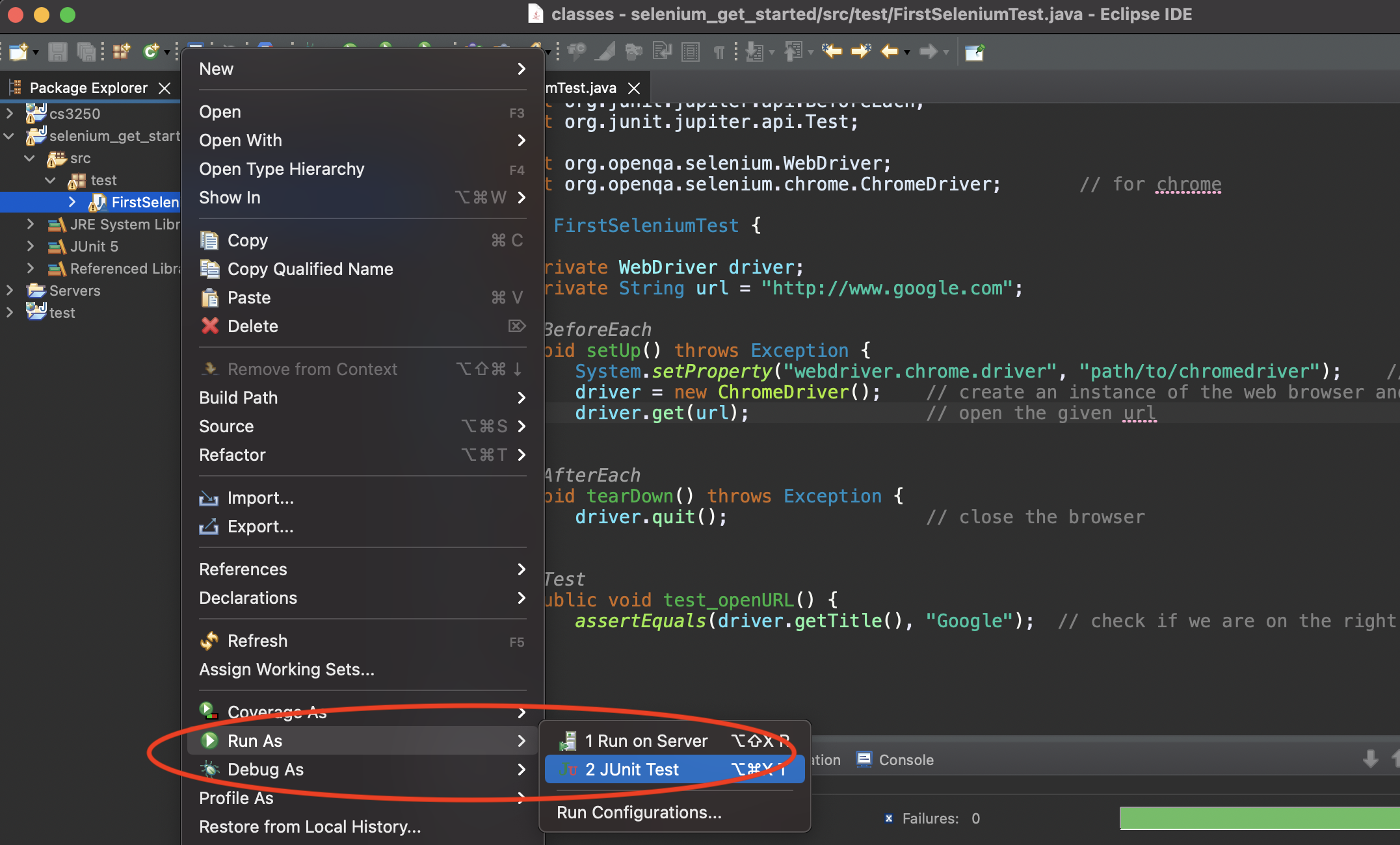Viewport: 1400px width, 845px height.
Task: Click the Back navigation arrow icon
Action: [x=890, y=51]
